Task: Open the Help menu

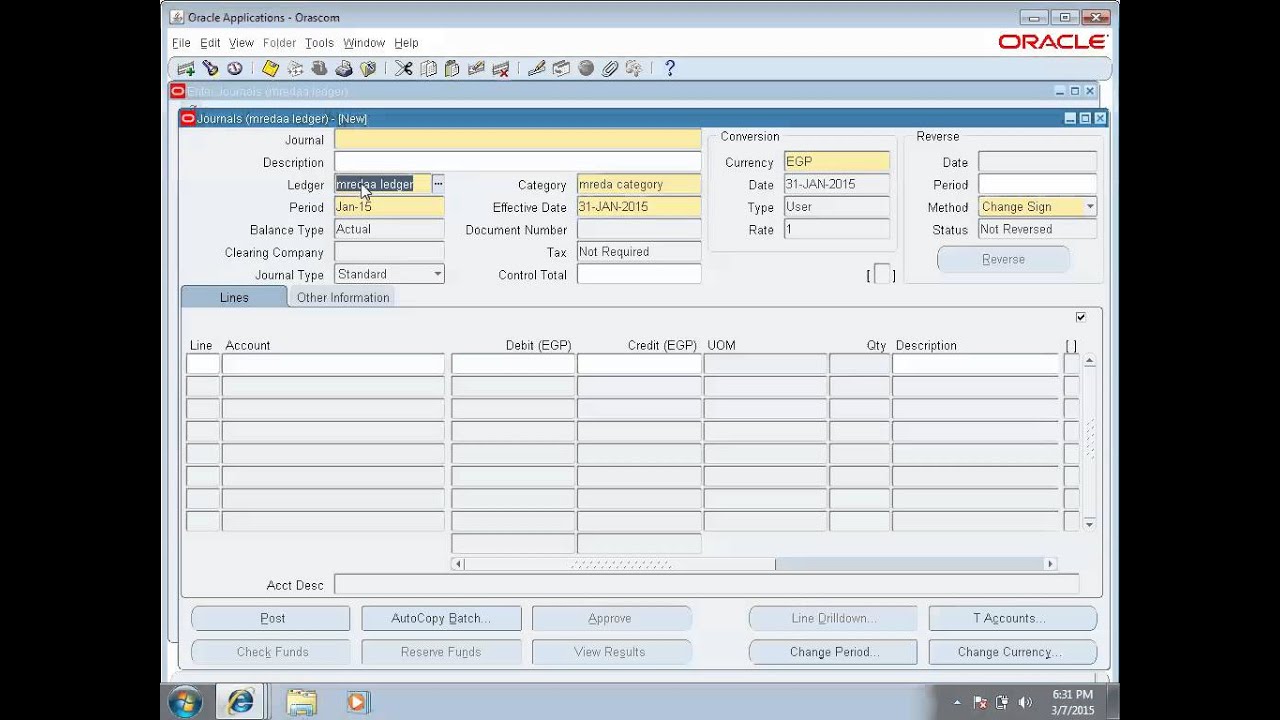Action: coord(406,43)
